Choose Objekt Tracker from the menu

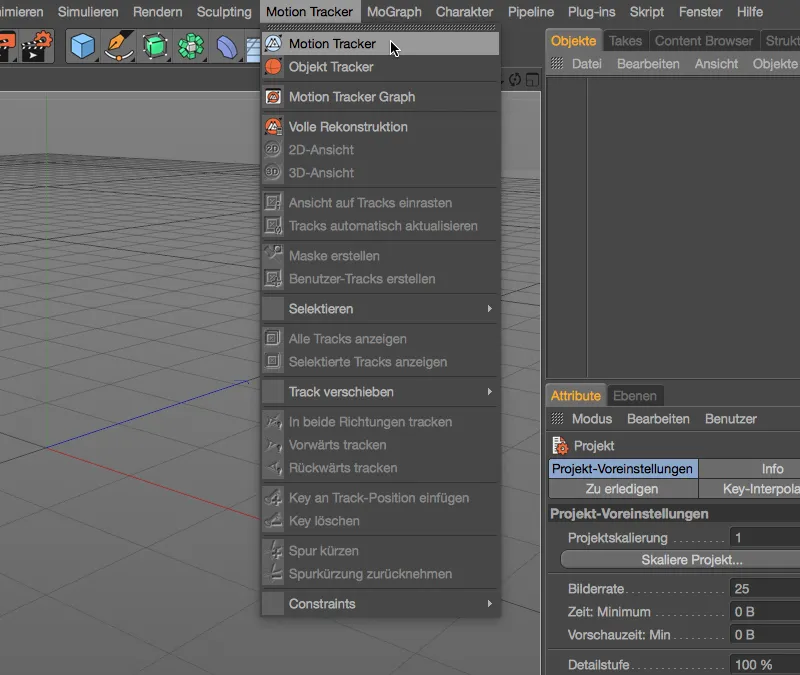(380, 67)
